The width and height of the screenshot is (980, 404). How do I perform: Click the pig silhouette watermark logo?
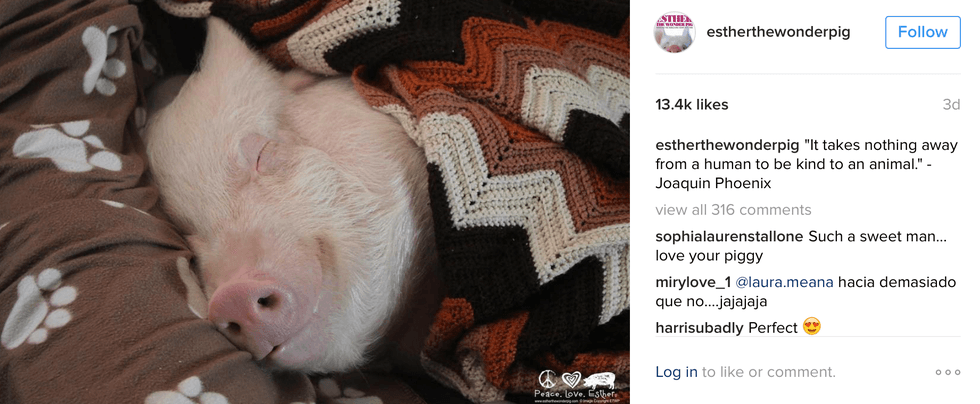pos(599,380)
